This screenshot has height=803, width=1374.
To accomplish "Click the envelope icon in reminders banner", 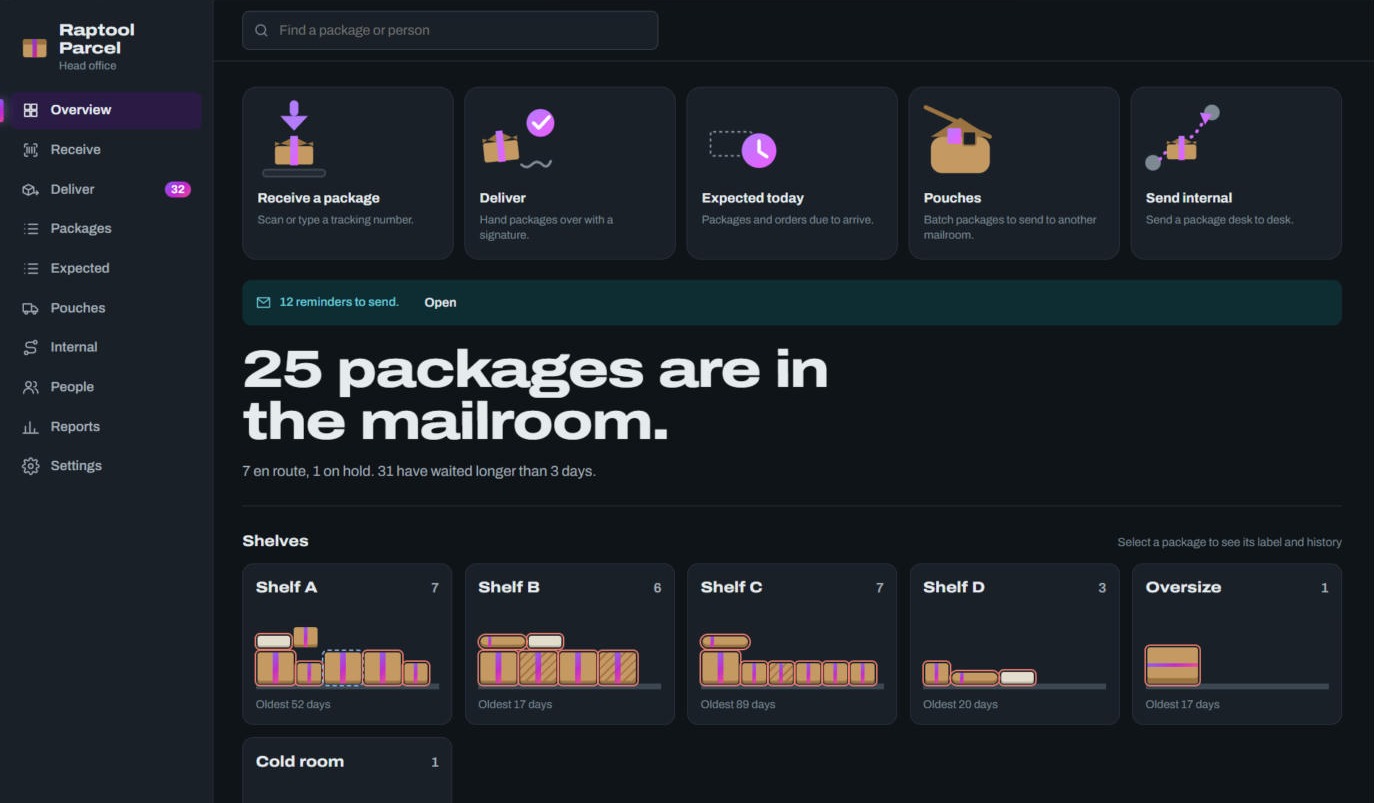I will [264, 302].
